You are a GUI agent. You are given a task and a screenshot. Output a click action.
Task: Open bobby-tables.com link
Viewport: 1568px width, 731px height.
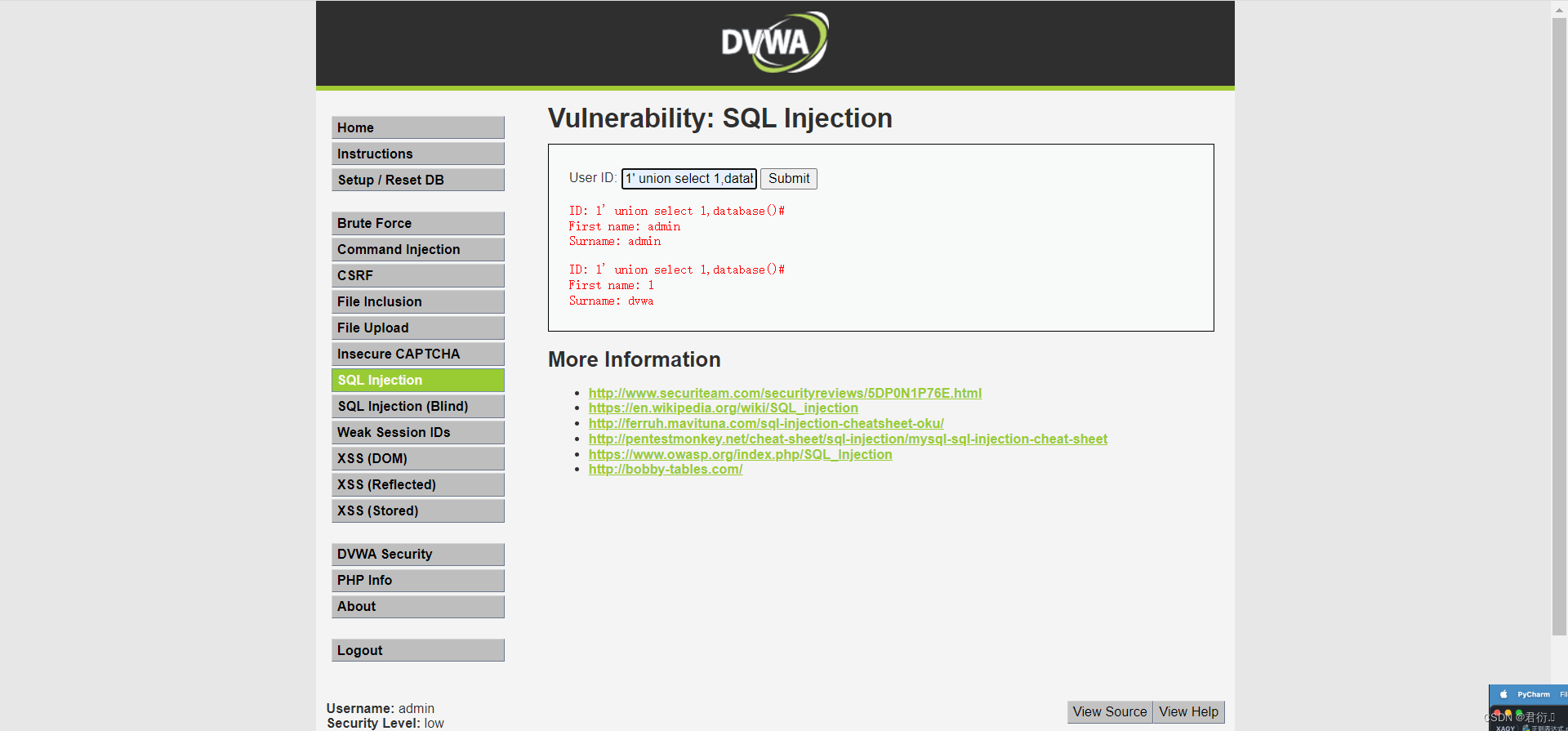click(666, 469)
